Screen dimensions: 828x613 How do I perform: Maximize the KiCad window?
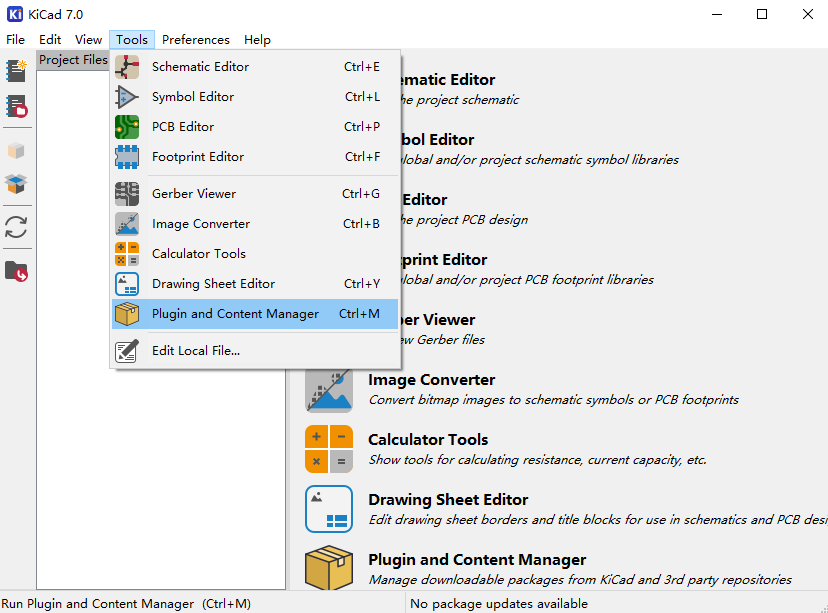[x=762, y=14]
